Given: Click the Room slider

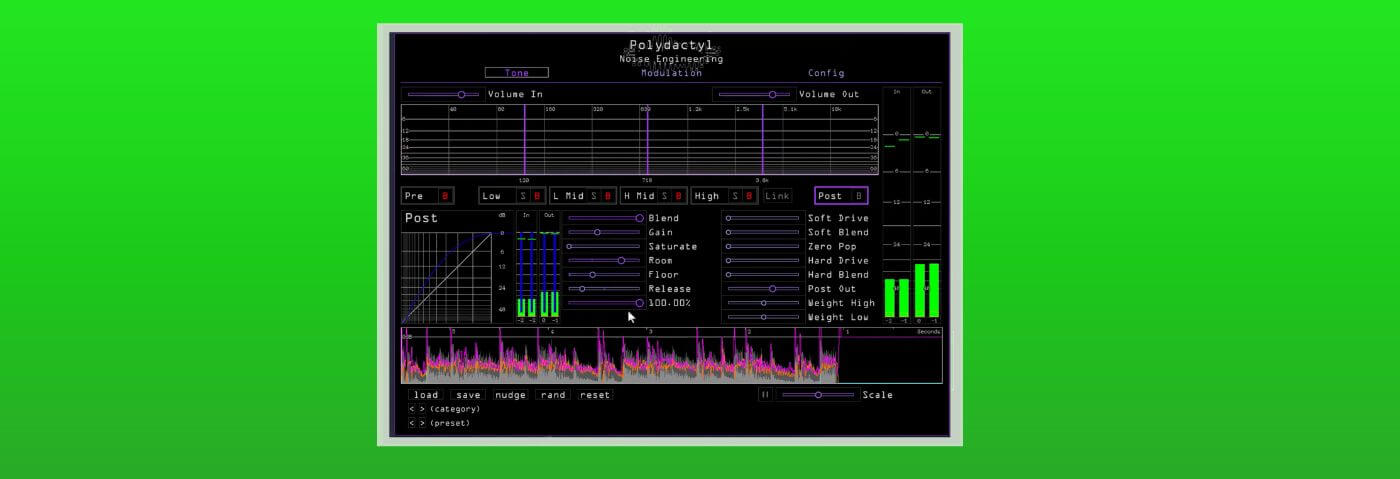Looking at the screenshot, I should pos(605,260).
